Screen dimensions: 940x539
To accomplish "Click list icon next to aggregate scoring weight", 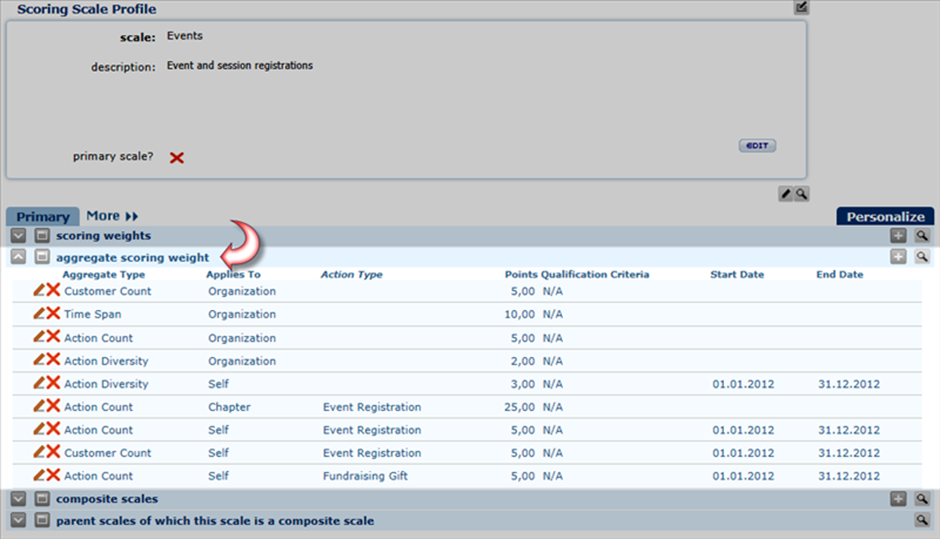I will (41, 257).
